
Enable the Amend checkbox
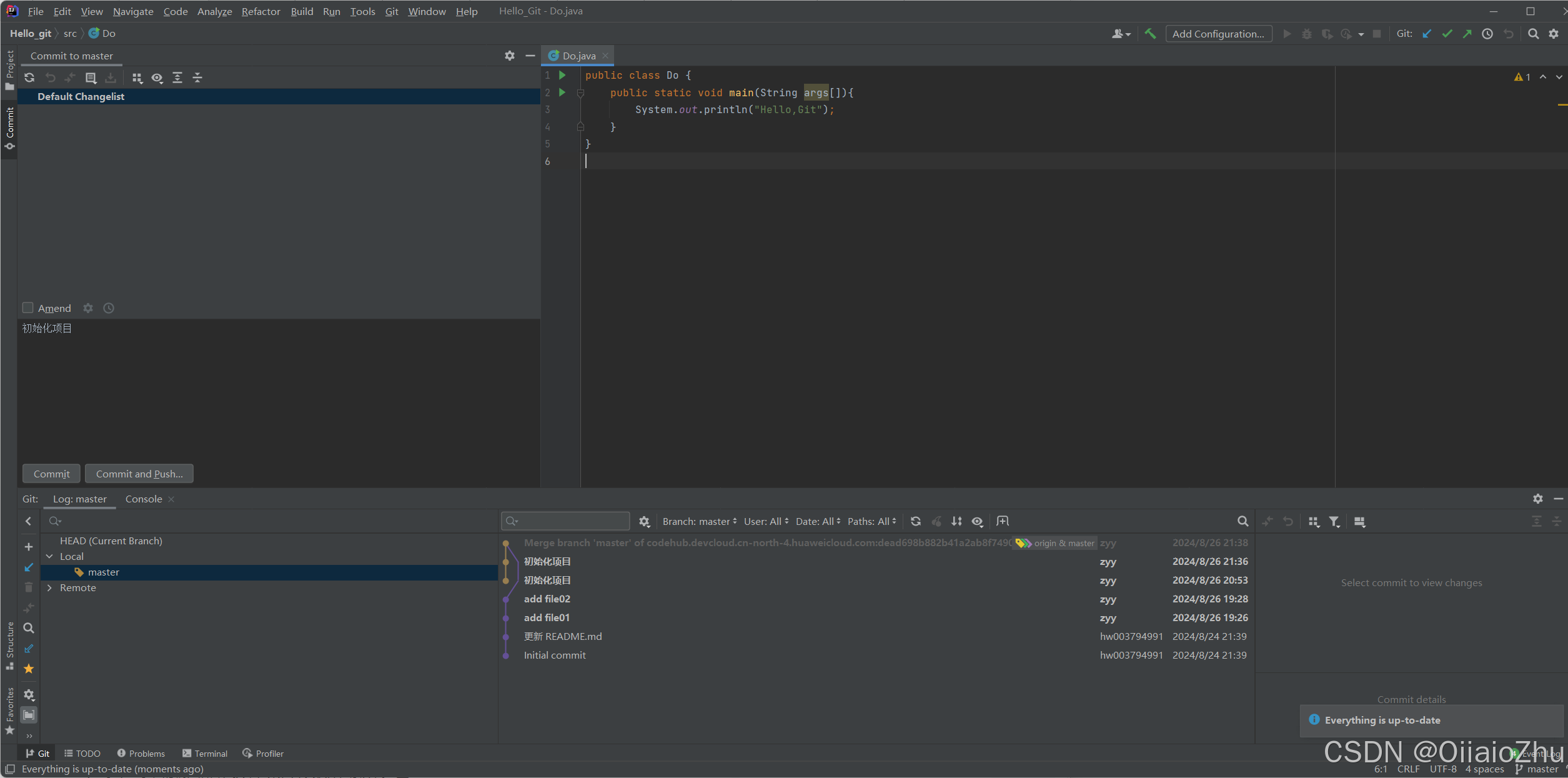point(28,307)
